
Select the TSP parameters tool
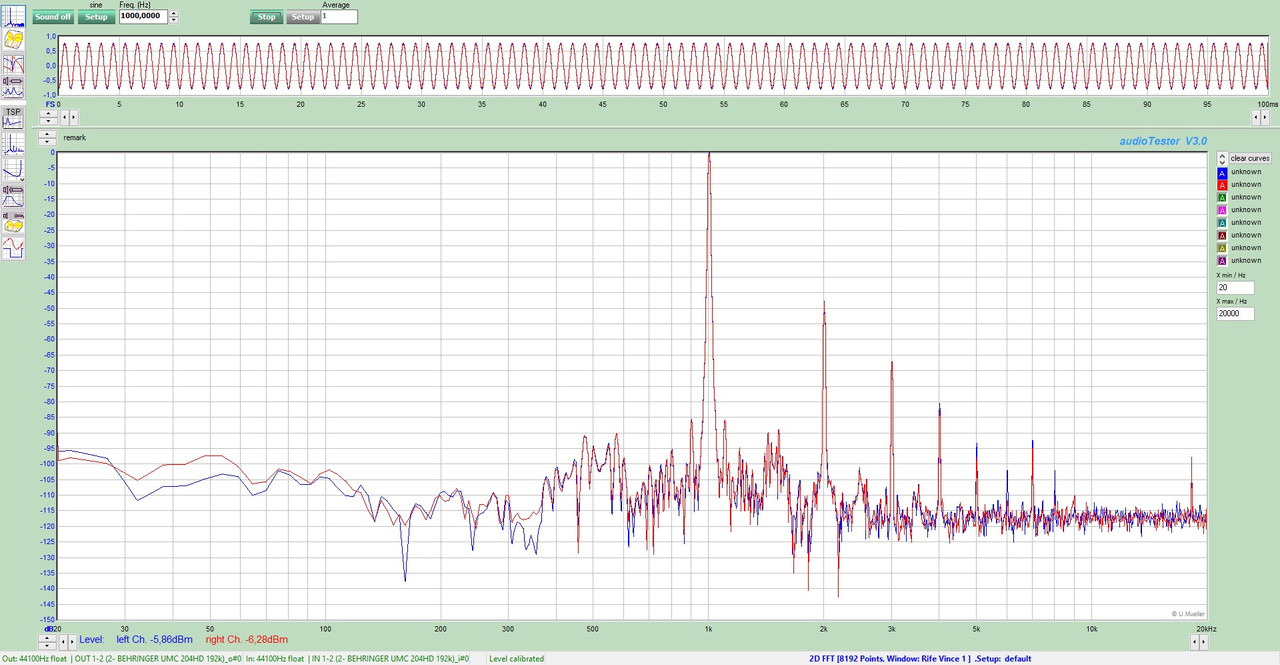tap(14, 118)
